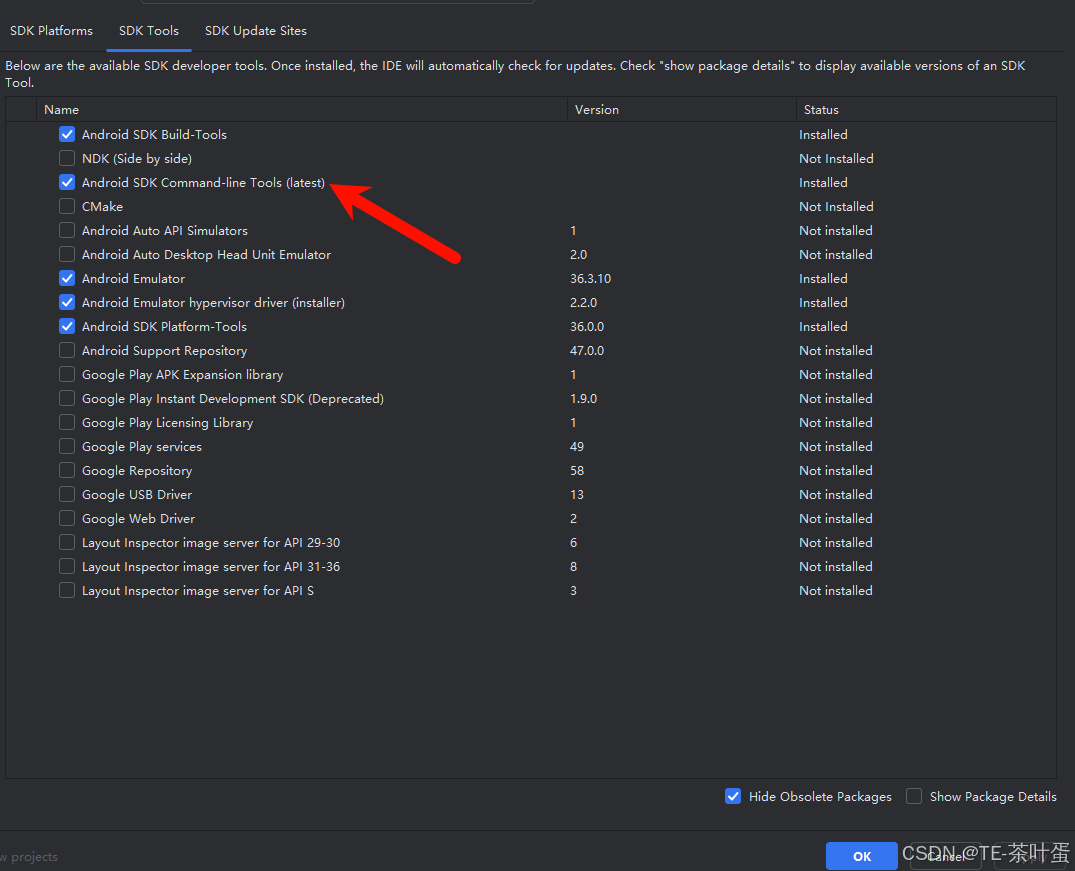The image size is (1075, 871).
Task: Click version 2.2.0 of hypervisor driver
Action: coord(583,302)
